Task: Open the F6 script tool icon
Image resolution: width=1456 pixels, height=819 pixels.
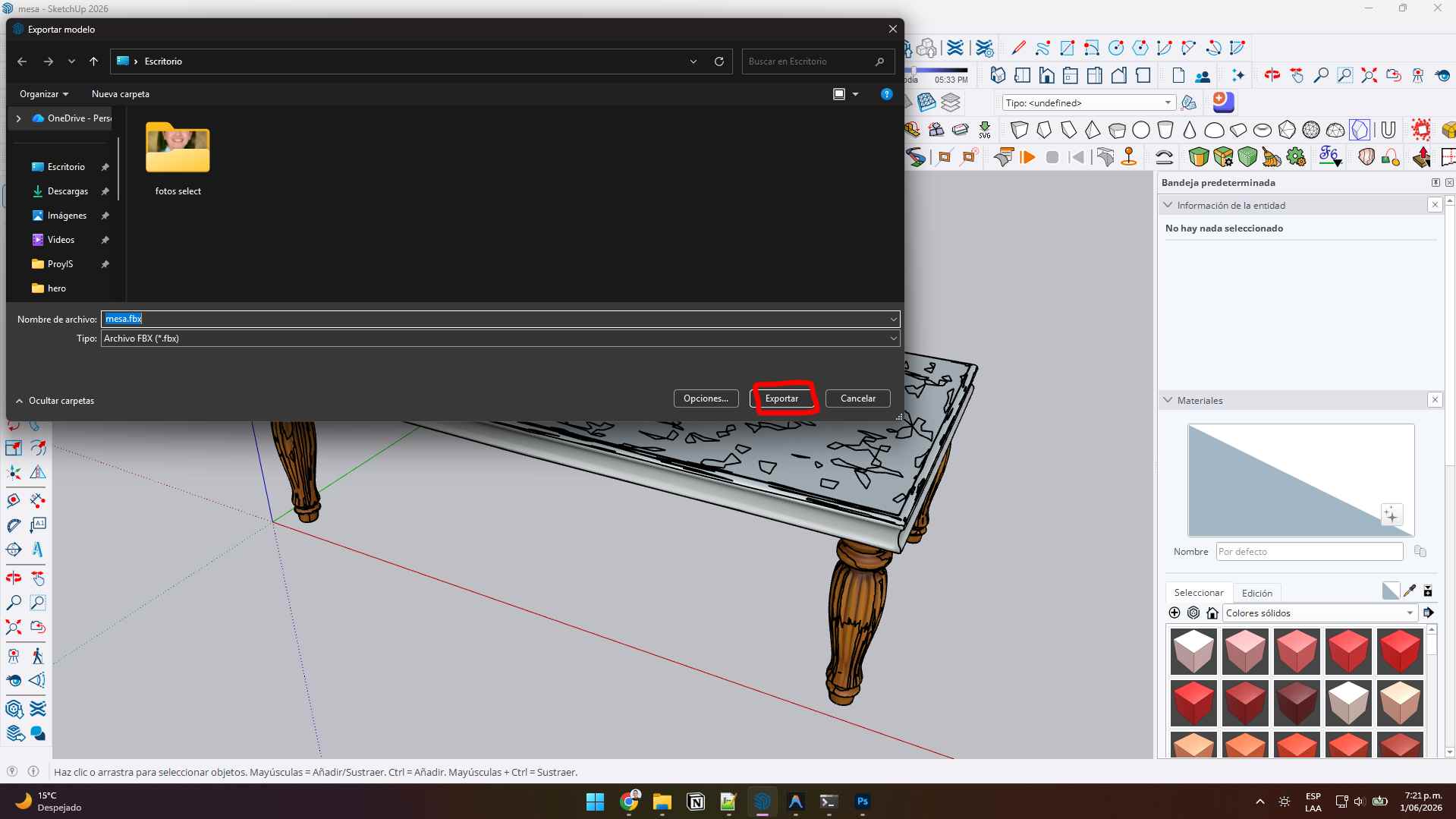Action: [1329, 156]
